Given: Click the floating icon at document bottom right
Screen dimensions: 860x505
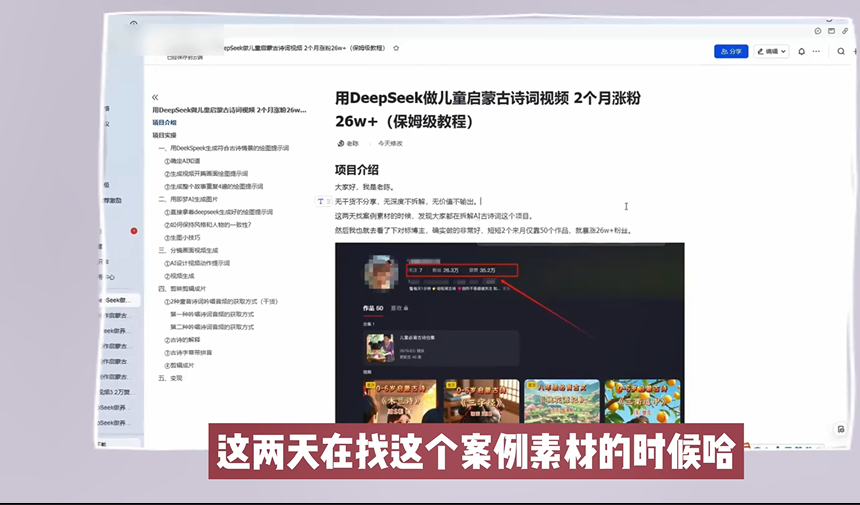Looking at the screenshot, I should coord(840,429).
